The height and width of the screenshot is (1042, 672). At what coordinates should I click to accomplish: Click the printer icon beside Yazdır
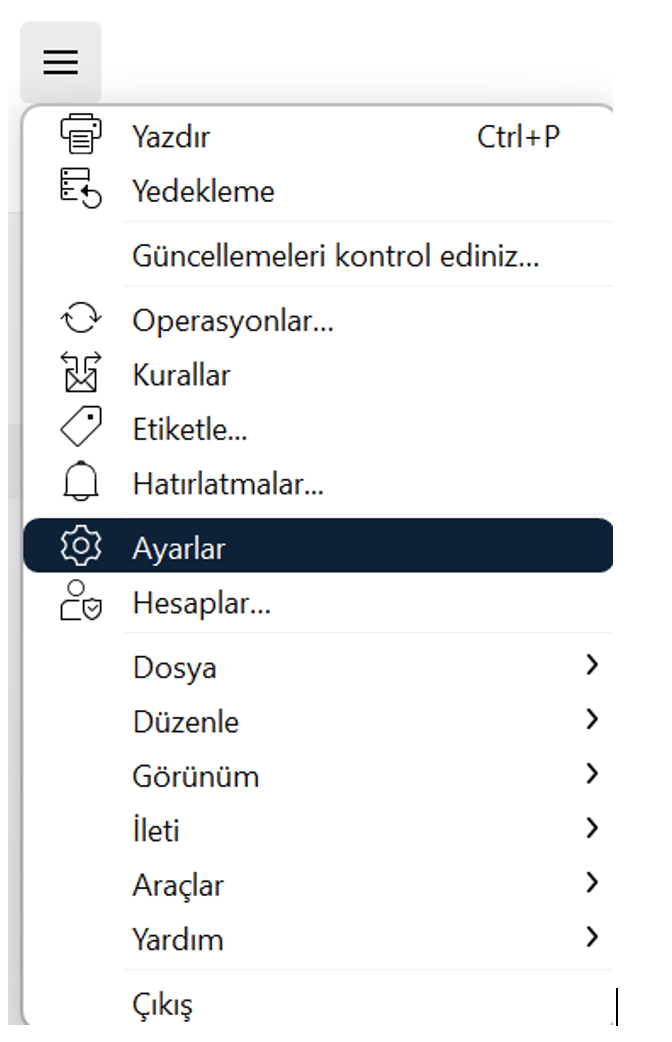(x=81, y=134)
